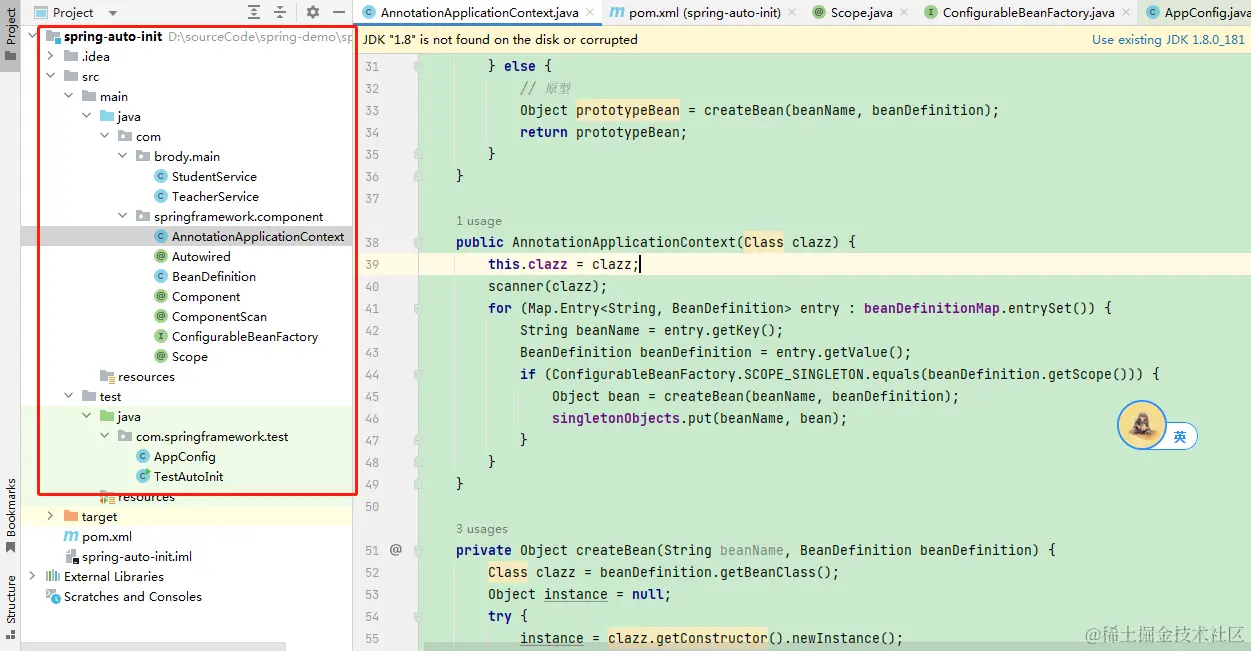Click the AnnotationApplicationContext class icon in tree
The height and width of the screenshot is (651, 1251).
(161, 237)
